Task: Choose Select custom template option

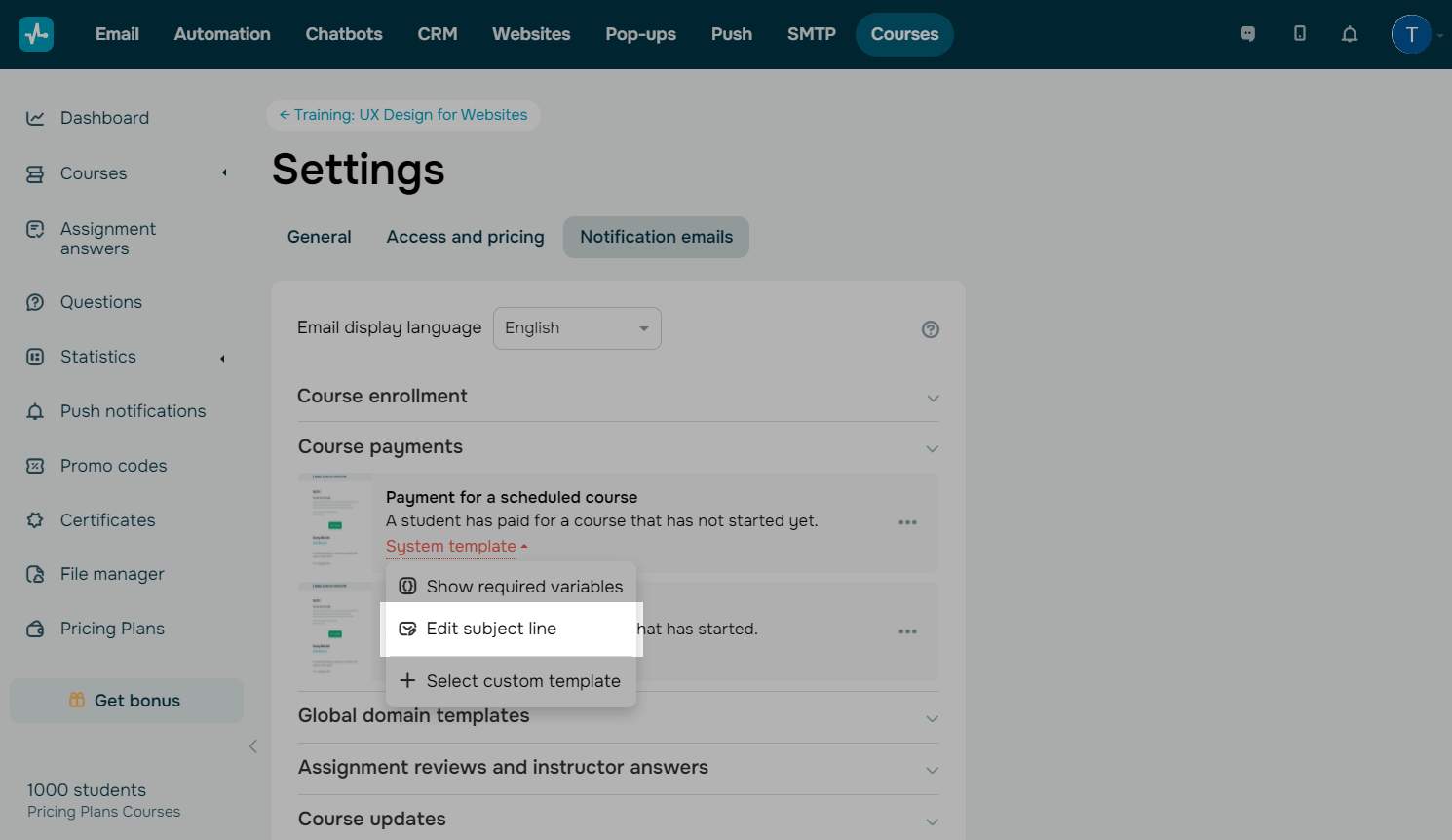Action: [522, 681]
